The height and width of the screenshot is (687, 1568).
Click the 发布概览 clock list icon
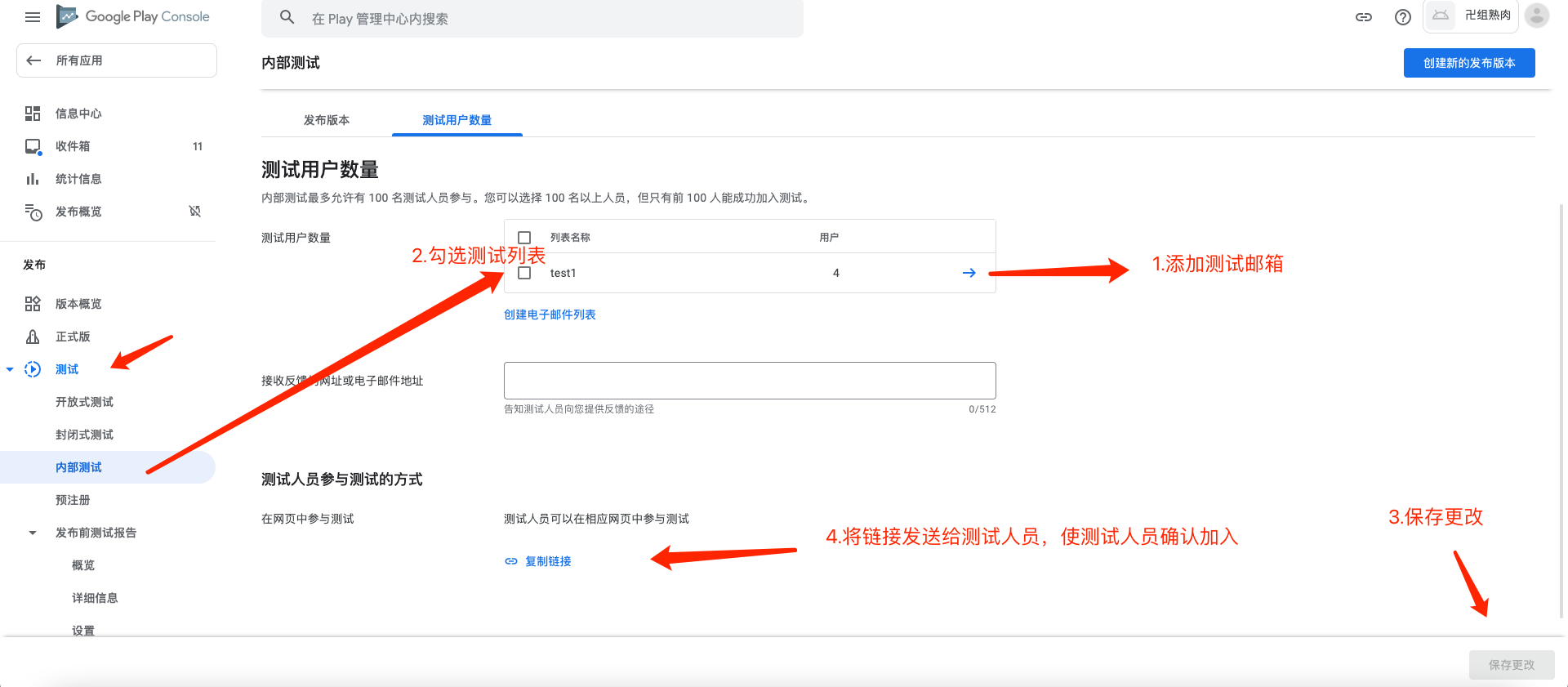click(33, 212)
